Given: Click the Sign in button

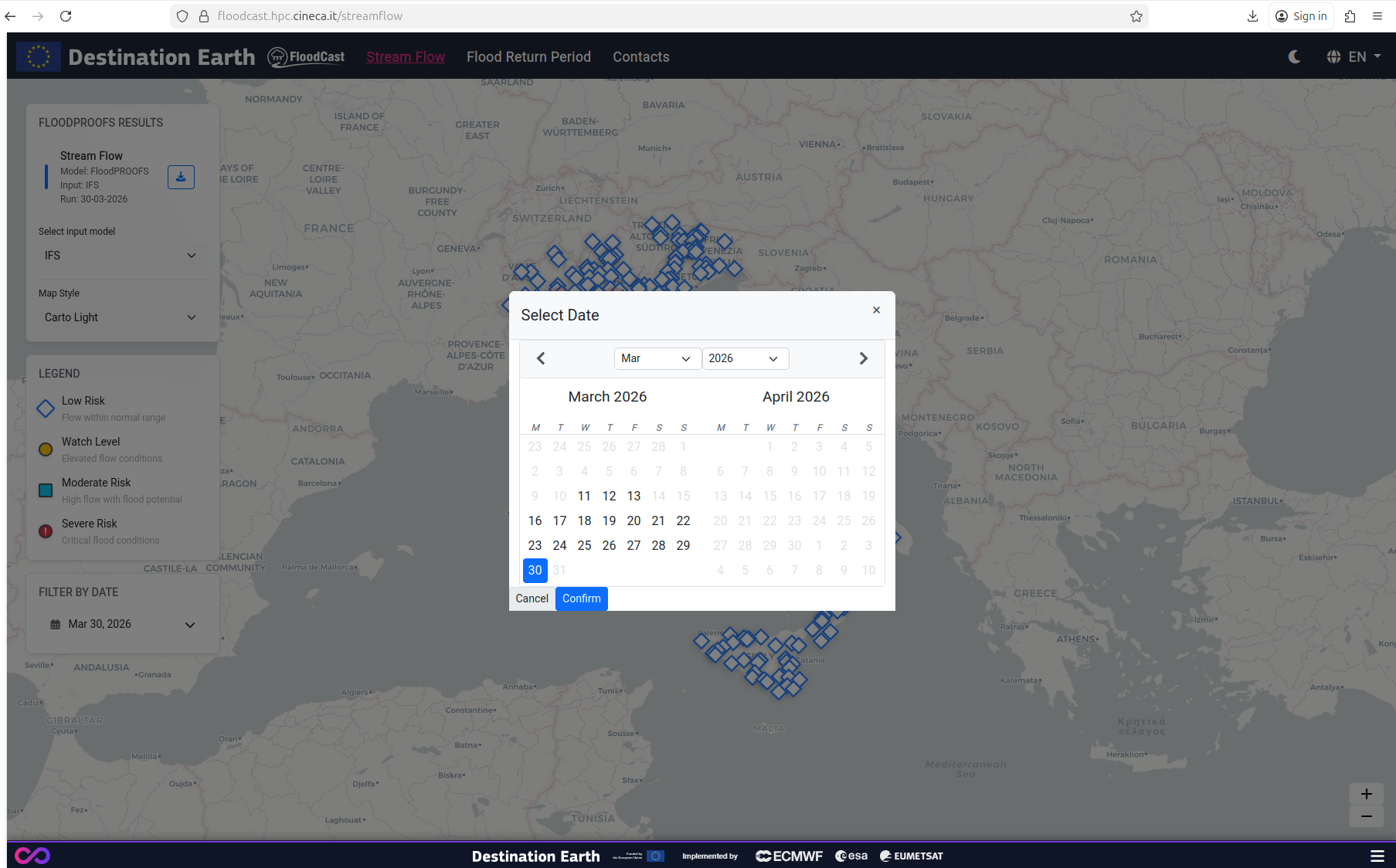Looking at the screenshot, I should pyautogui.click(x=1301, y=16).
